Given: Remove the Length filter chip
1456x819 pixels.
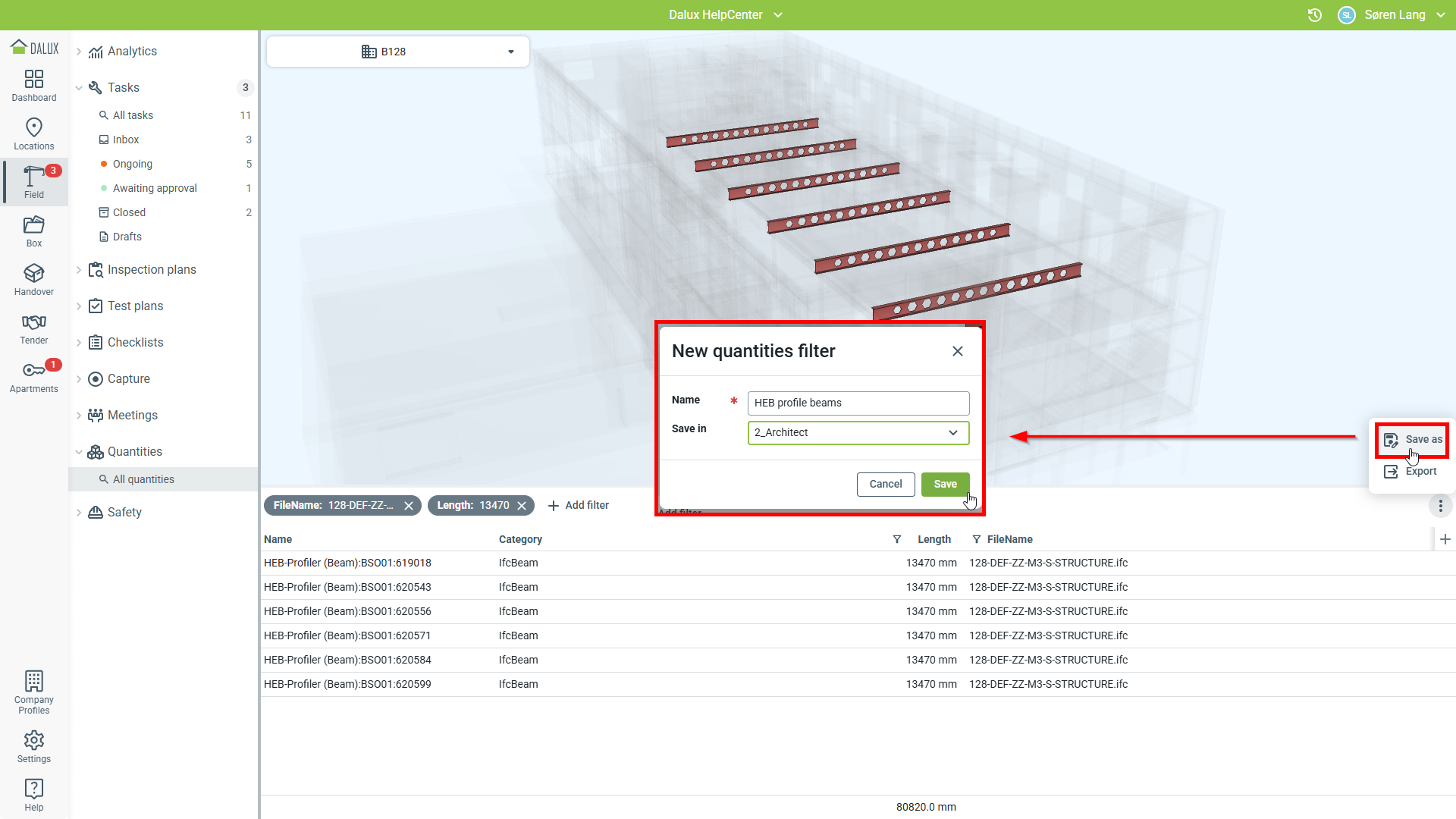Looking at the screenshot, I should coord(522,506).
